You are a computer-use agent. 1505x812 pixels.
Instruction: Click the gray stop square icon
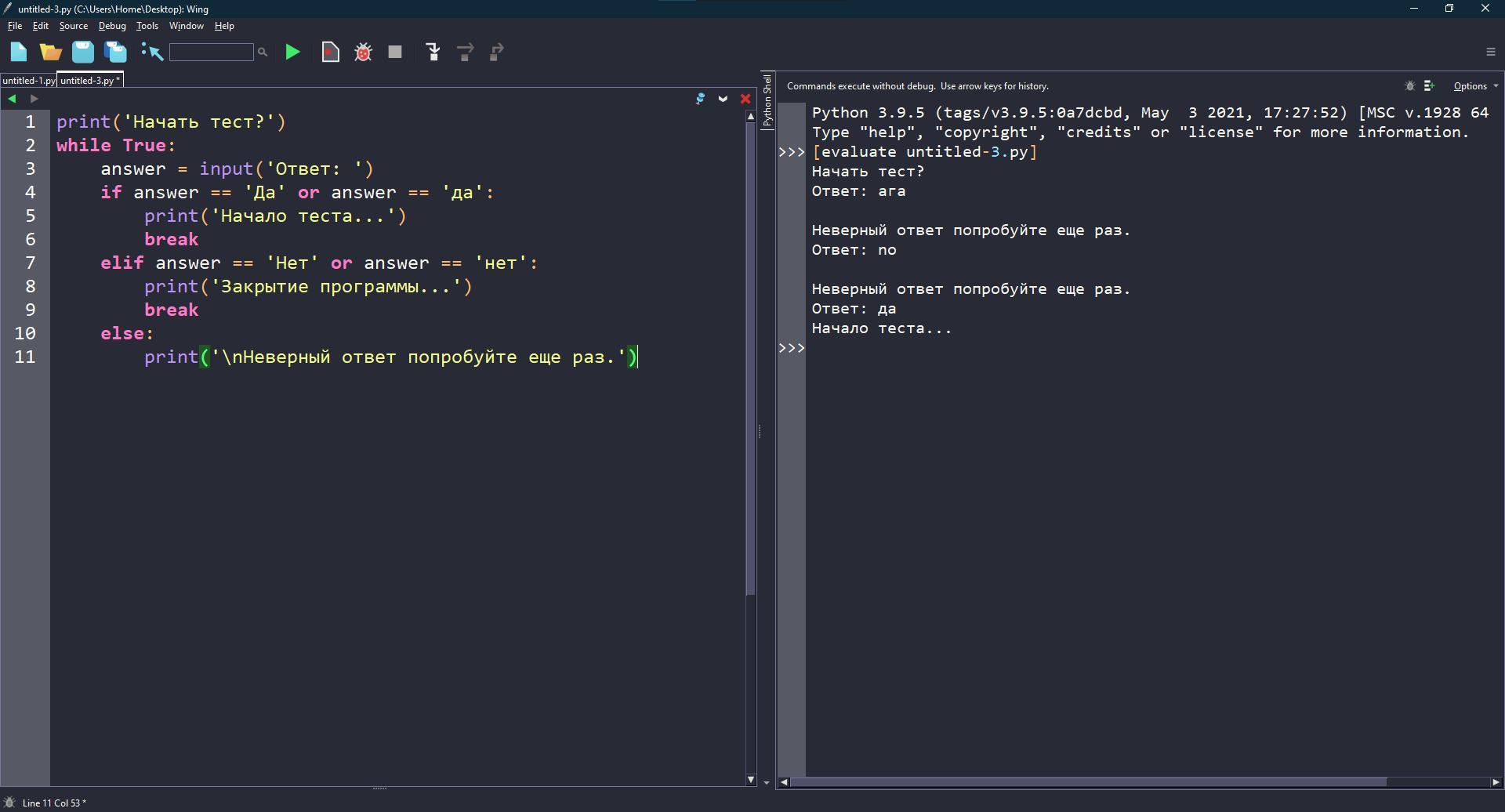(x=395, y=53)
